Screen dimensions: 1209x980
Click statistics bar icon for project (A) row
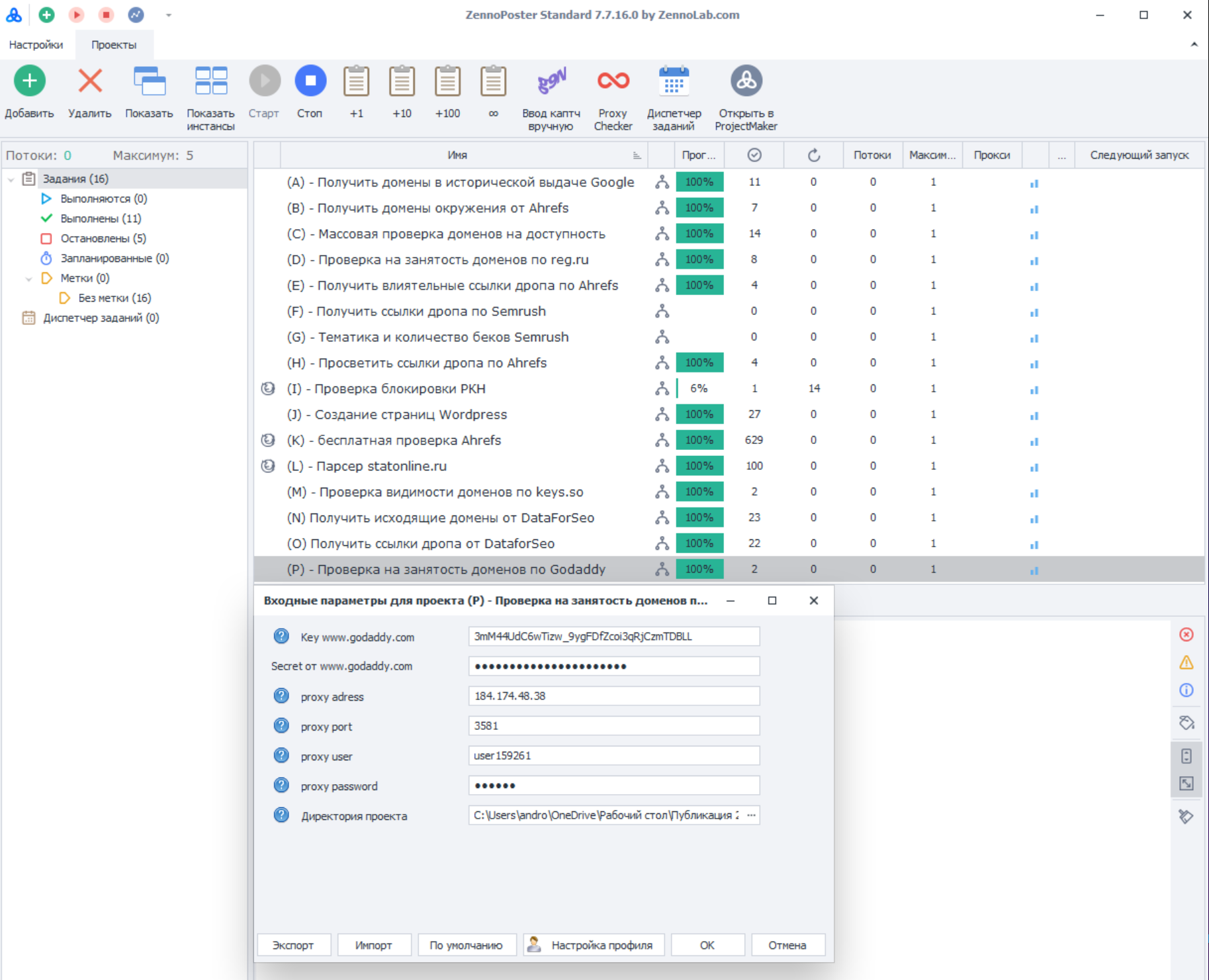[1034, 183]
